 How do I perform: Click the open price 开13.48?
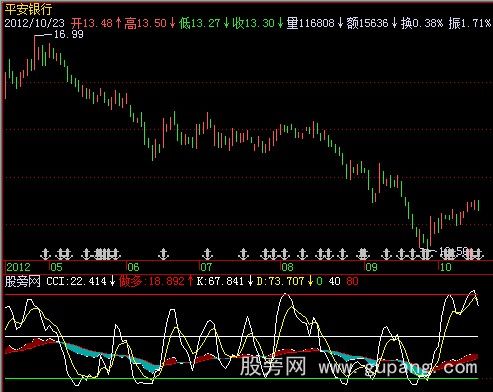(92, 23)
